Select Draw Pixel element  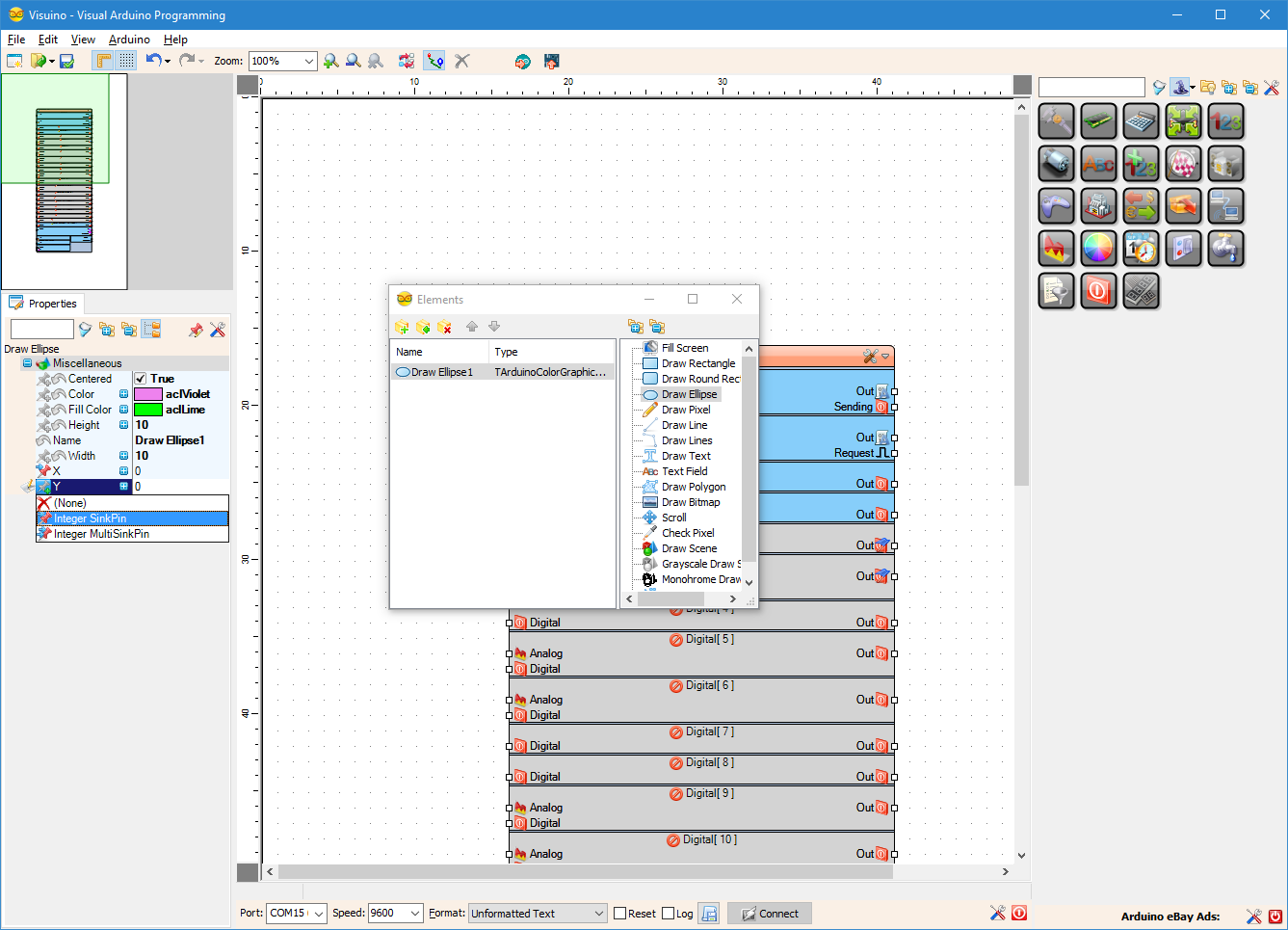click(686, 410)
